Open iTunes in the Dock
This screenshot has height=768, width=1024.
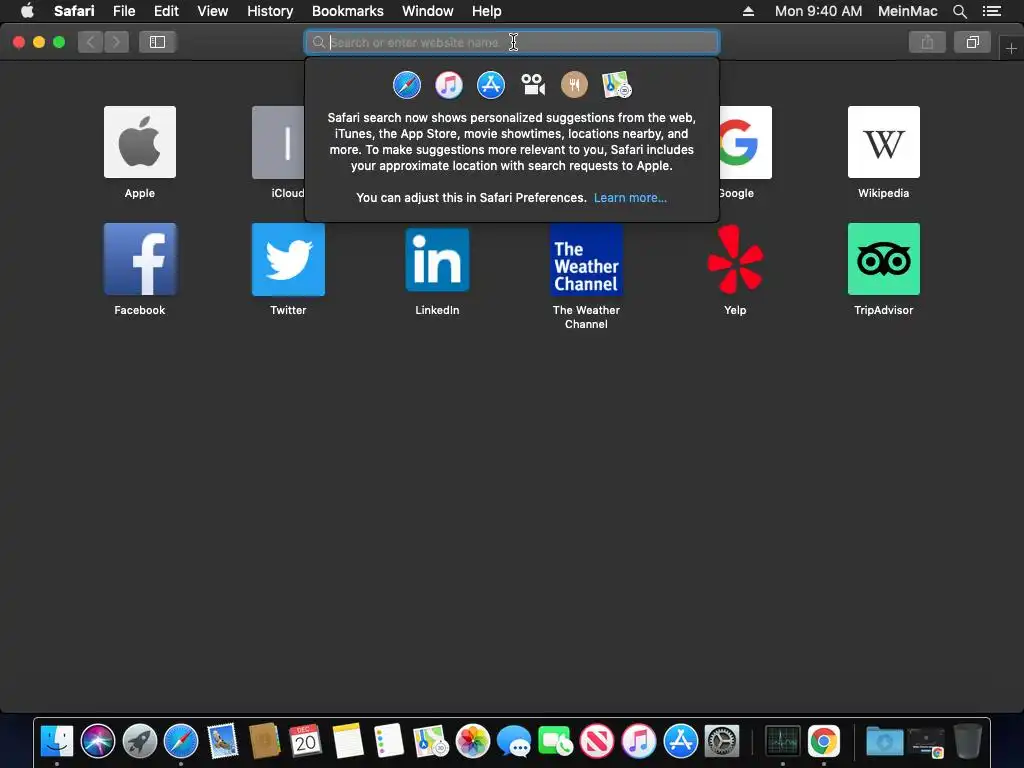639,741
